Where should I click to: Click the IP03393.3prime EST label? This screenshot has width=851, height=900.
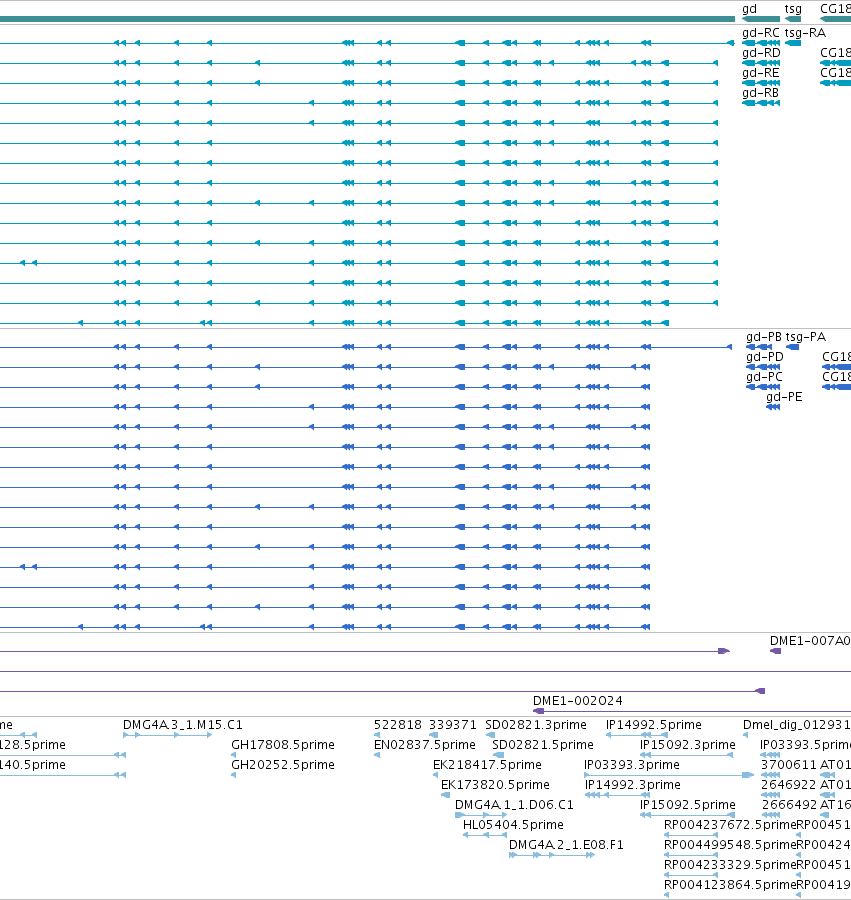(x=632, y=765)
